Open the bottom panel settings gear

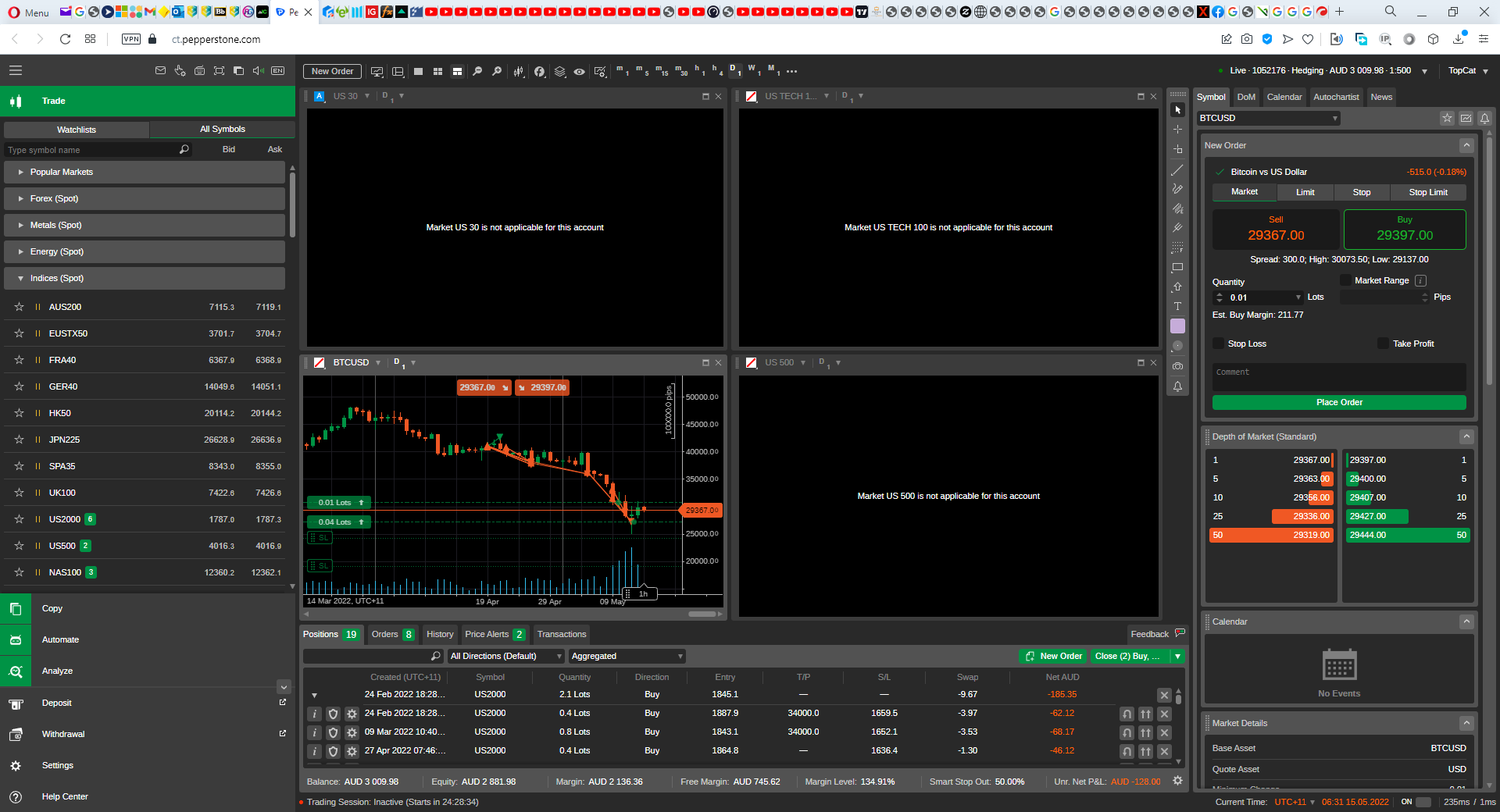coord(1177,781)
